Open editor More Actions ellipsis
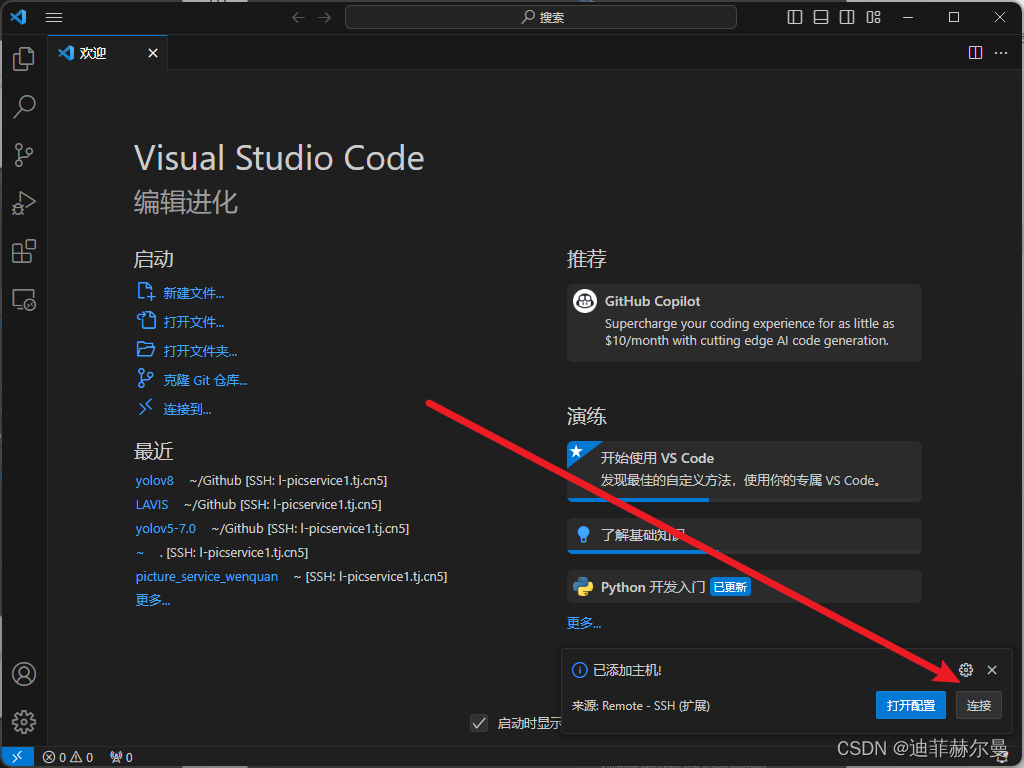The width and height of the screenshot is (1024, 768). click(x=1001, y=53)
